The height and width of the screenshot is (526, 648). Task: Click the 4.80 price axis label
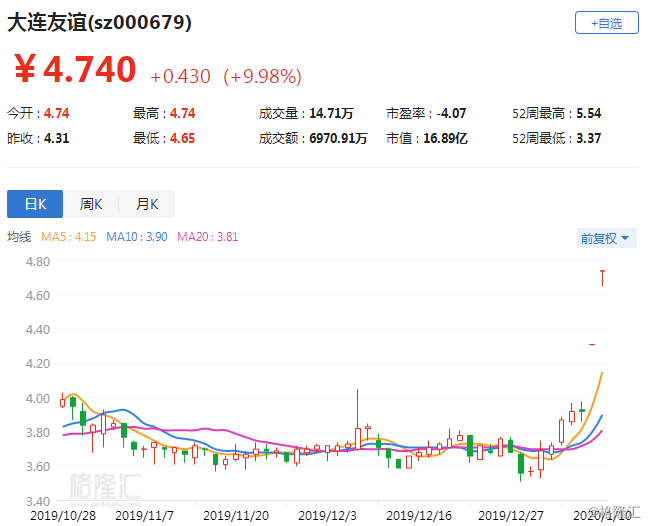click(x=37, y=261)
